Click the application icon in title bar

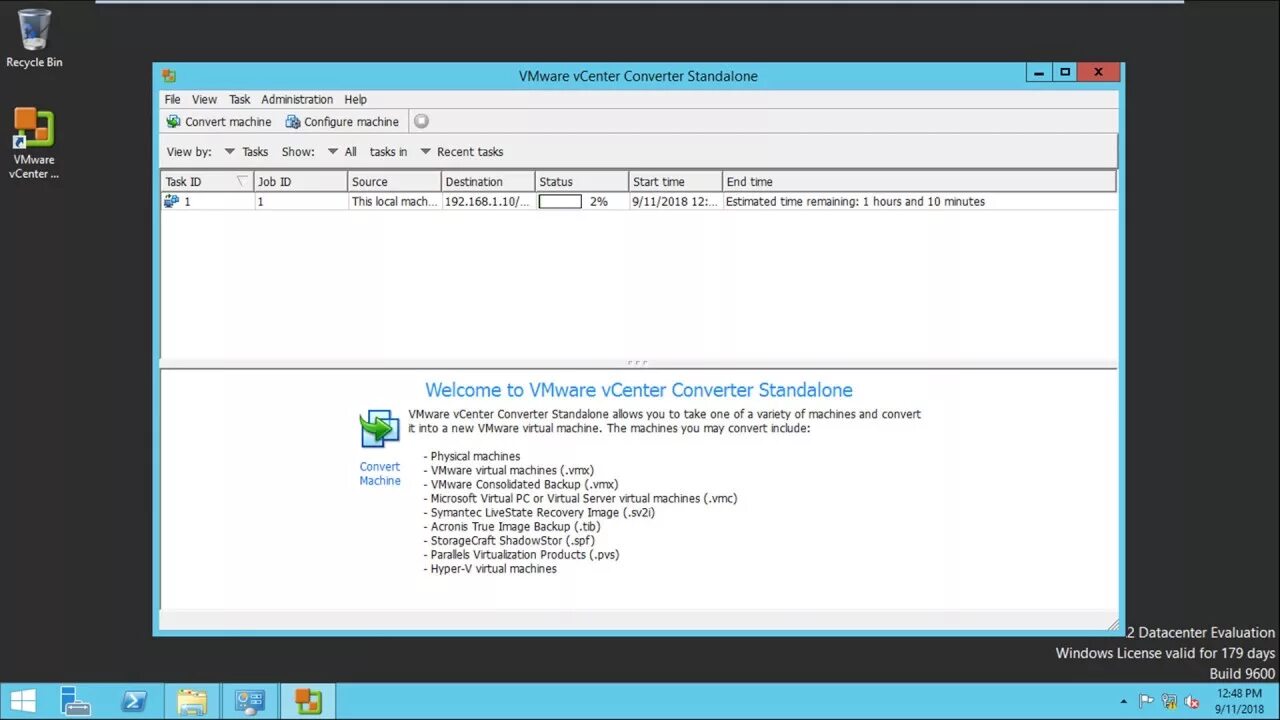169,76
